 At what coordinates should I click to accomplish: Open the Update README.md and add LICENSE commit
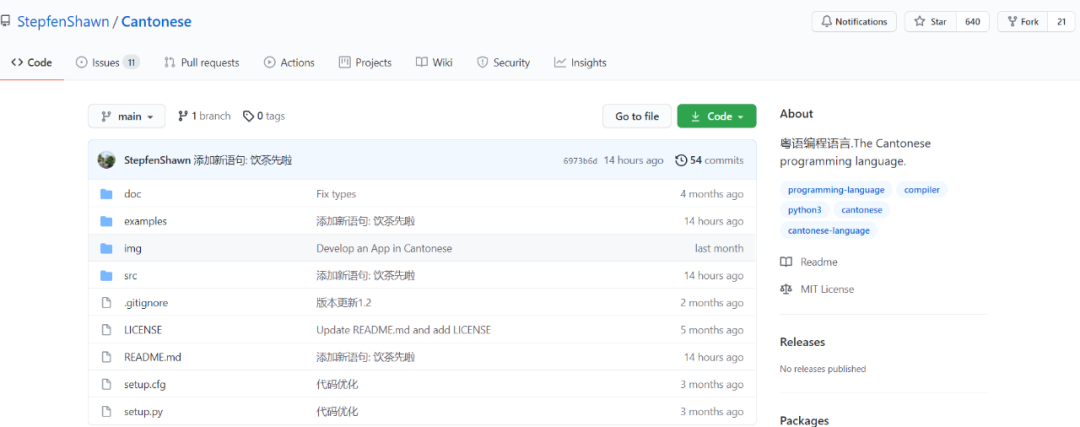coord(404,330)
